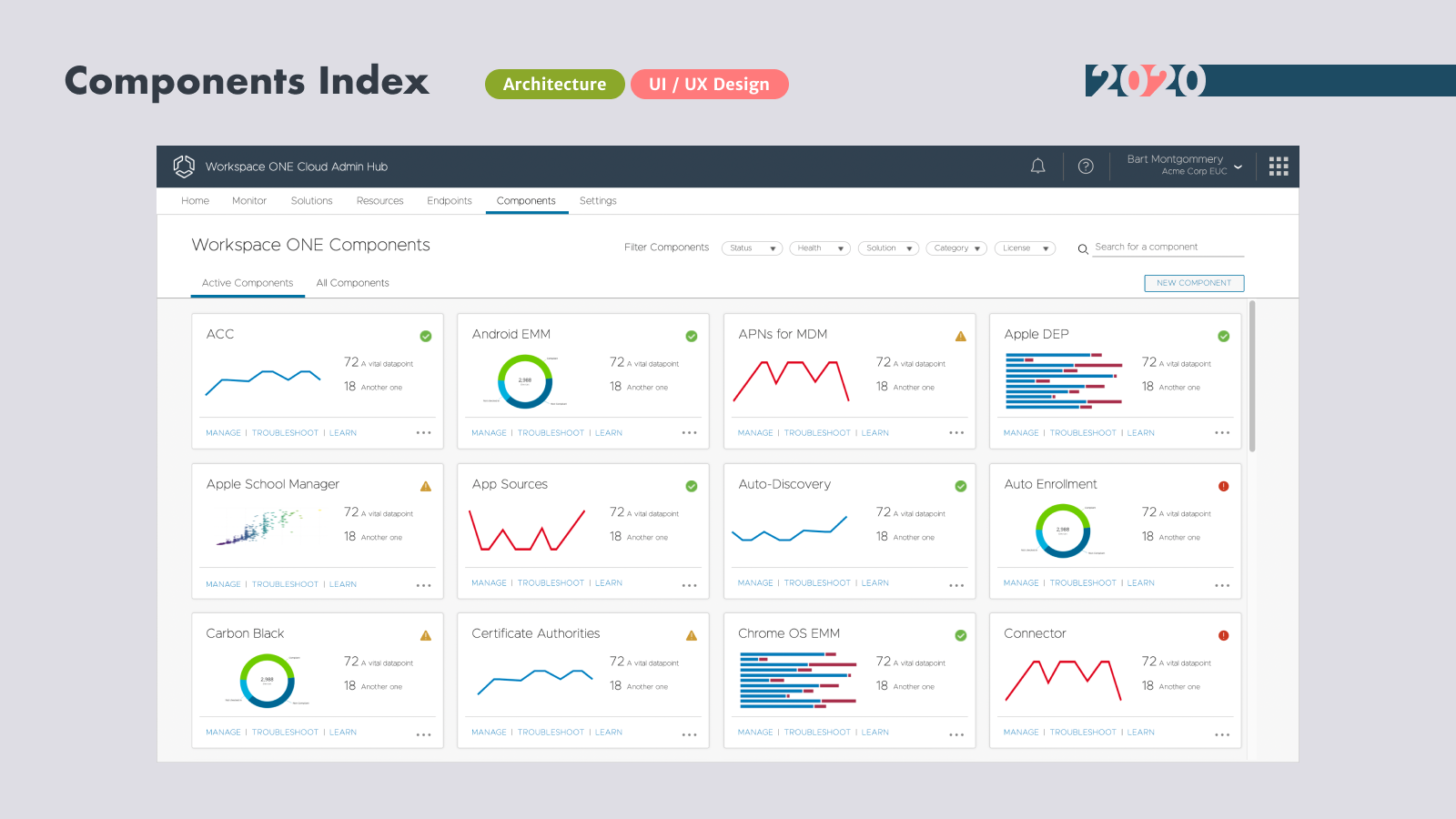Click the ACC green status check icon
This screenshot has width=1456, height=819.
pyautogui.click(x=426, y=337)
